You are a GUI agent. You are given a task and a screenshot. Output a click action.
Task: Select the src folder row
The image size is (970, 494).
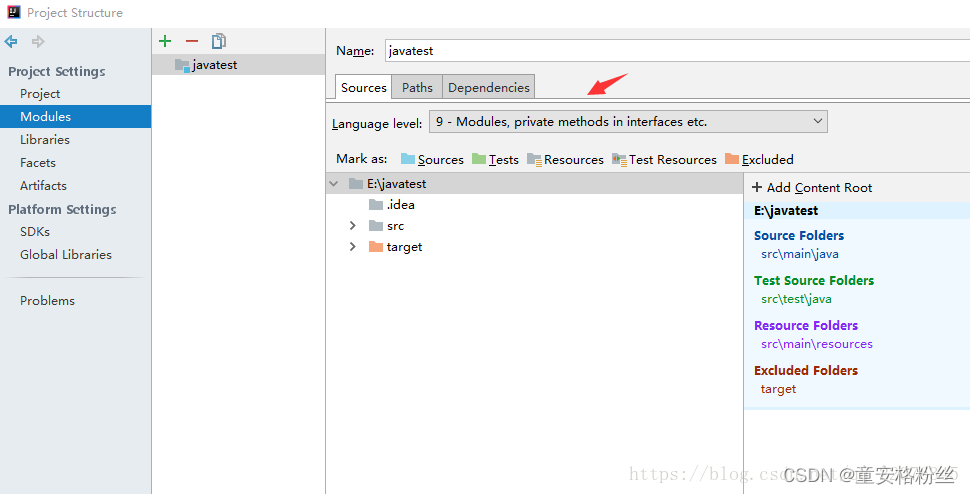pyautogui.click(x=534, y=226)
